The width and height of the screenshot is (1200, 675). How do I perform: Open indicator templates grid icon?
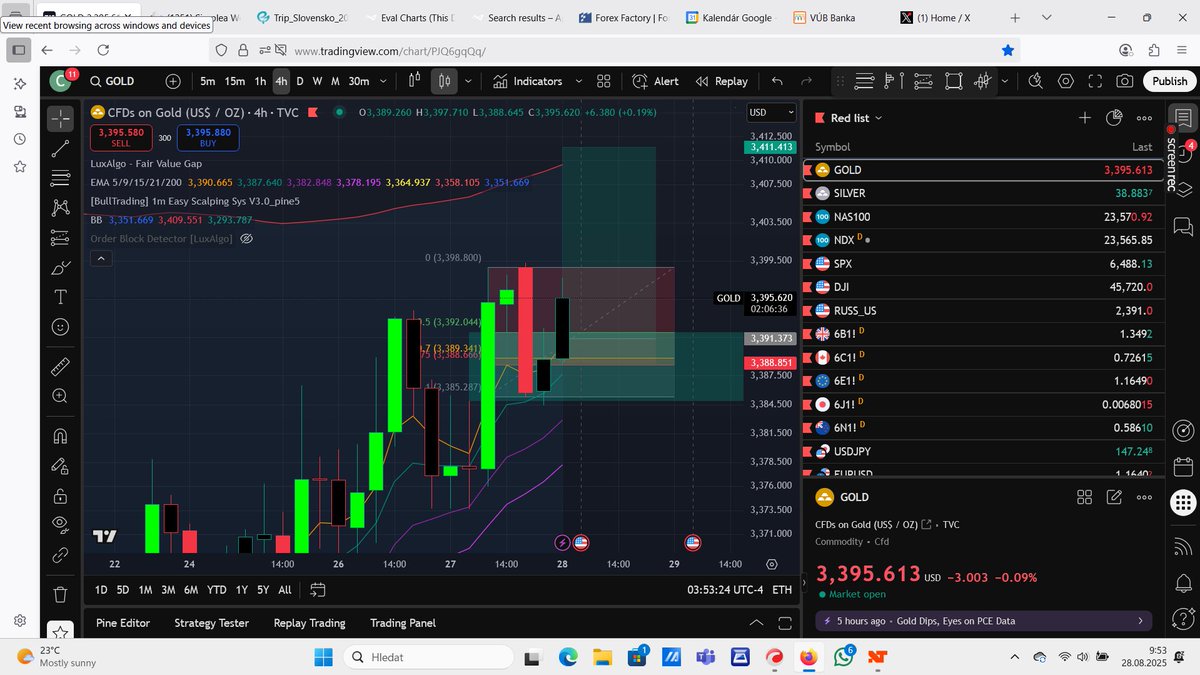coord(604,82)
